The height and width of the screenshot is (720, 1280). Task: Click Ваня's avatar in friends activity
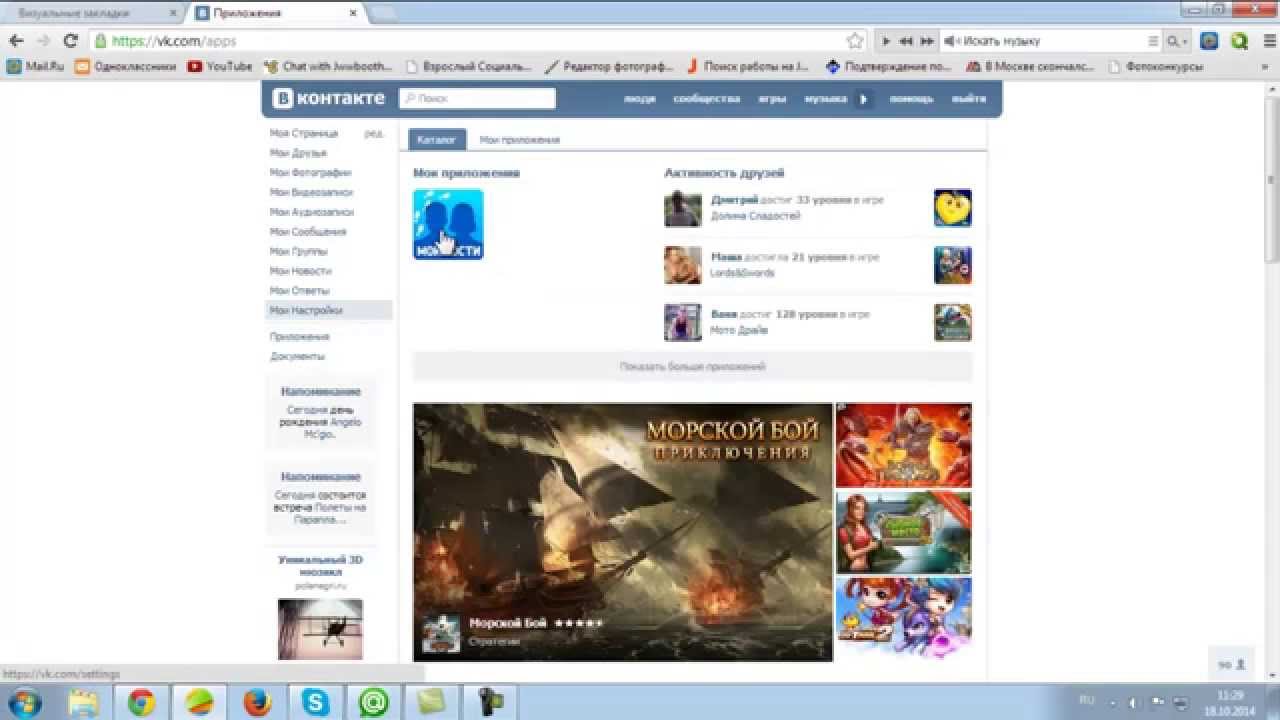pos(683,322)
